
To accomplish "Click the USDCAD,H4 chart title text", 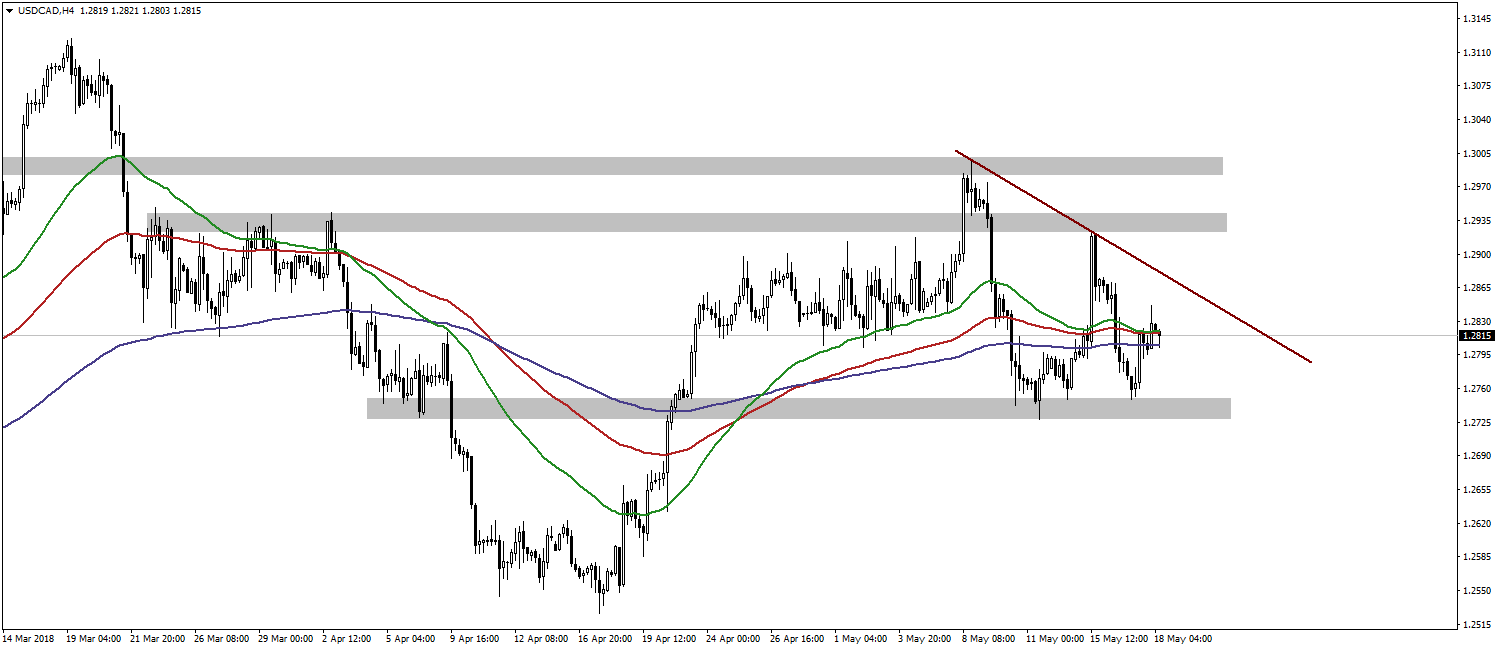I will (45, 11).
